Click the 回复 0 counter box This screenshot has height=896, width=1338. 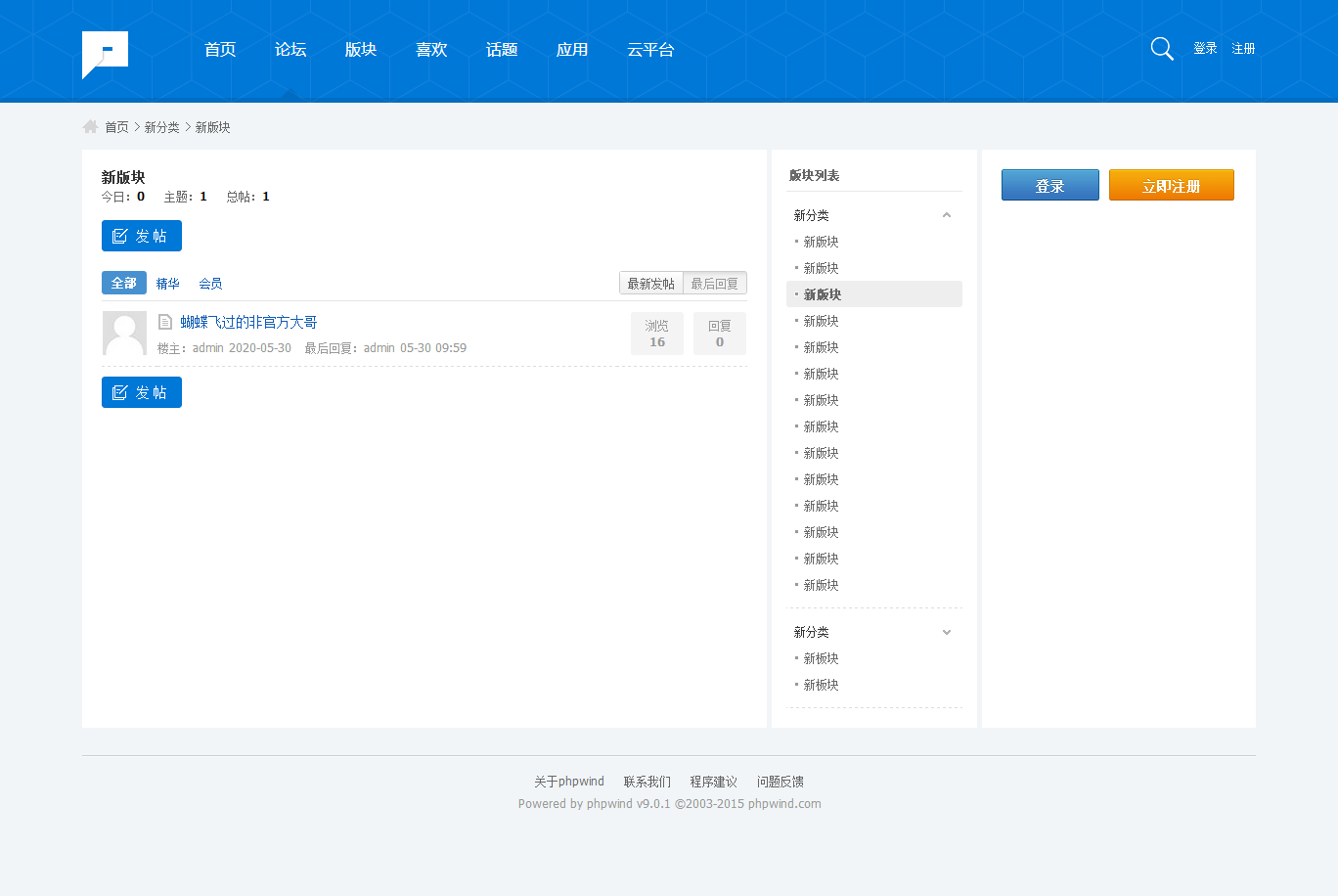[x=720, y=334]
